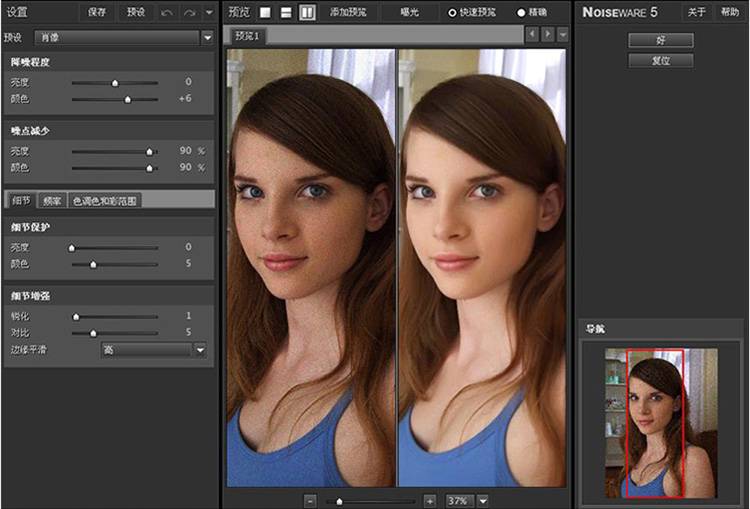The height and width of the screenshot is (509, 750).
Task: Click the previous preview tab arrow
Action: coord(532,34)
